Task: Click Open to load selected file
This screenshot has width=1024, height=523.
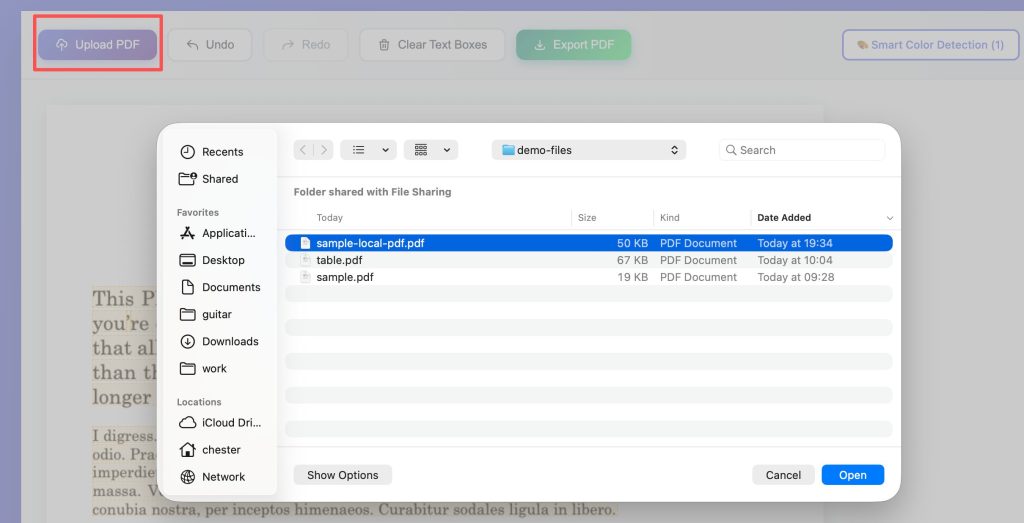Action: [x=852, y=475]
